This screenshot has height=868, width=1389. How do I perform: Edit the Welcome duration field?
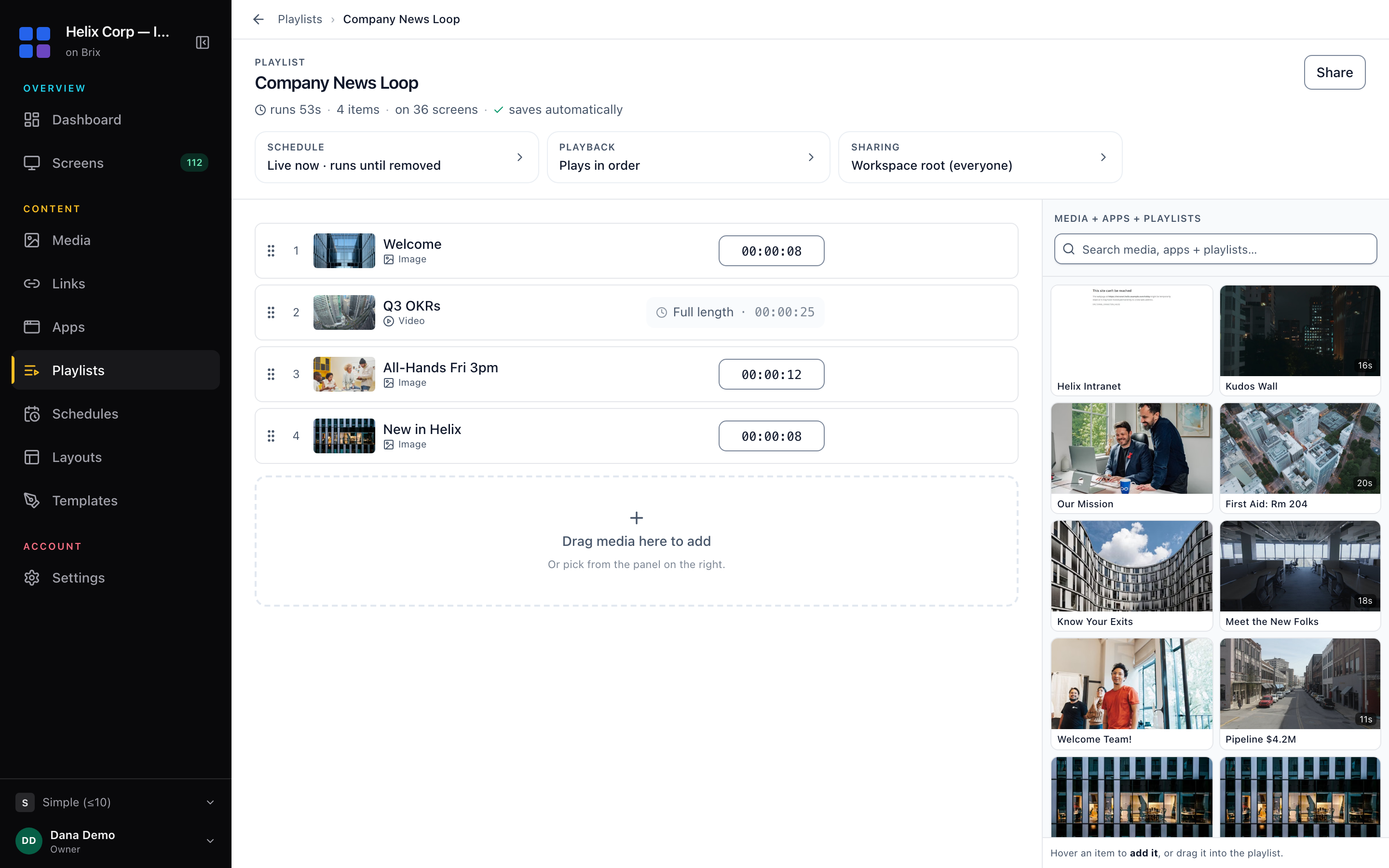coord(771,251)
